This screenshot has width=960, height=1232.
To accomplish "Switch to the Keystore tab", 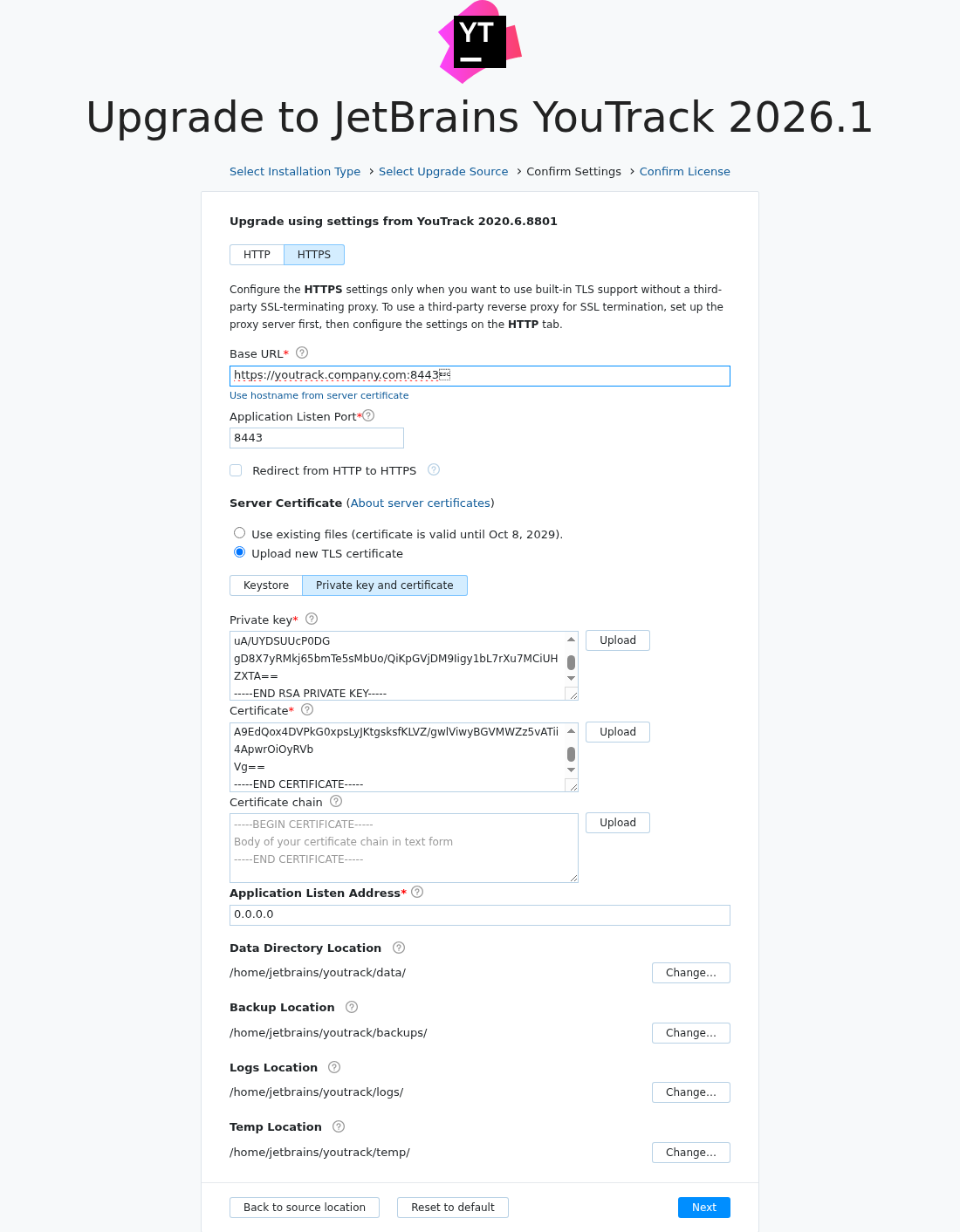I will pyautogui.click(x=266, y=585).
